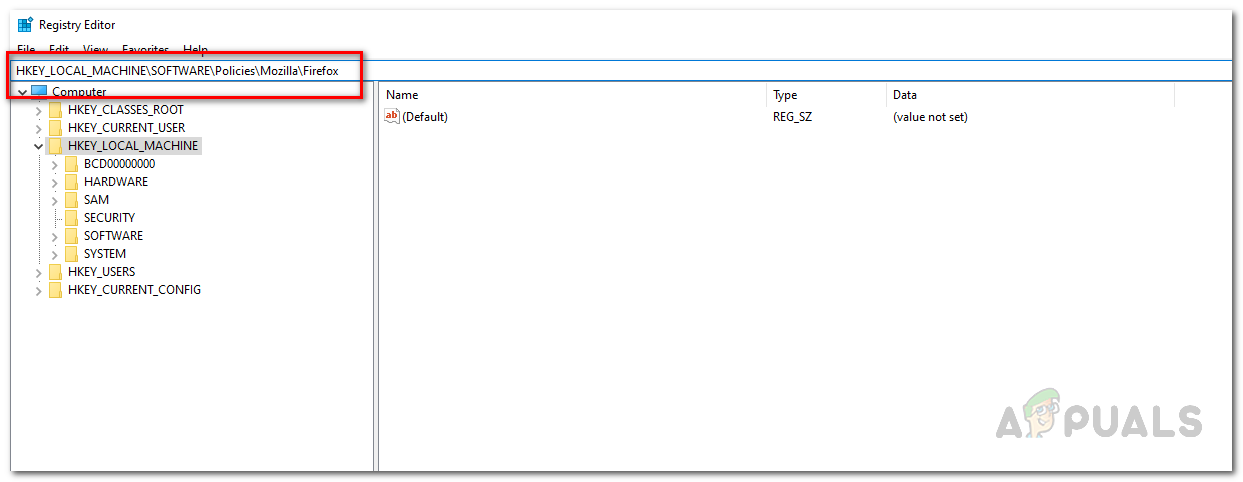Click HKEY_USERS folder icon
The image size is (1243, 482).
tap(55, 272)
